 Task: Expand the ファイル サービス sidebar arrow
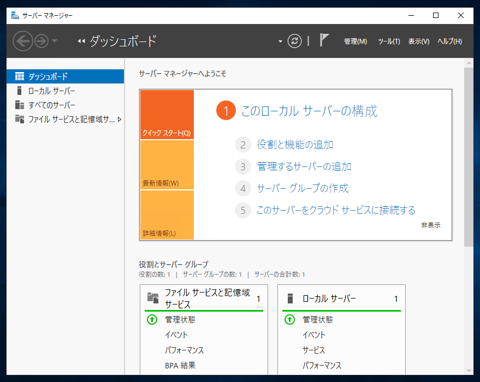[x=120, y=119]
